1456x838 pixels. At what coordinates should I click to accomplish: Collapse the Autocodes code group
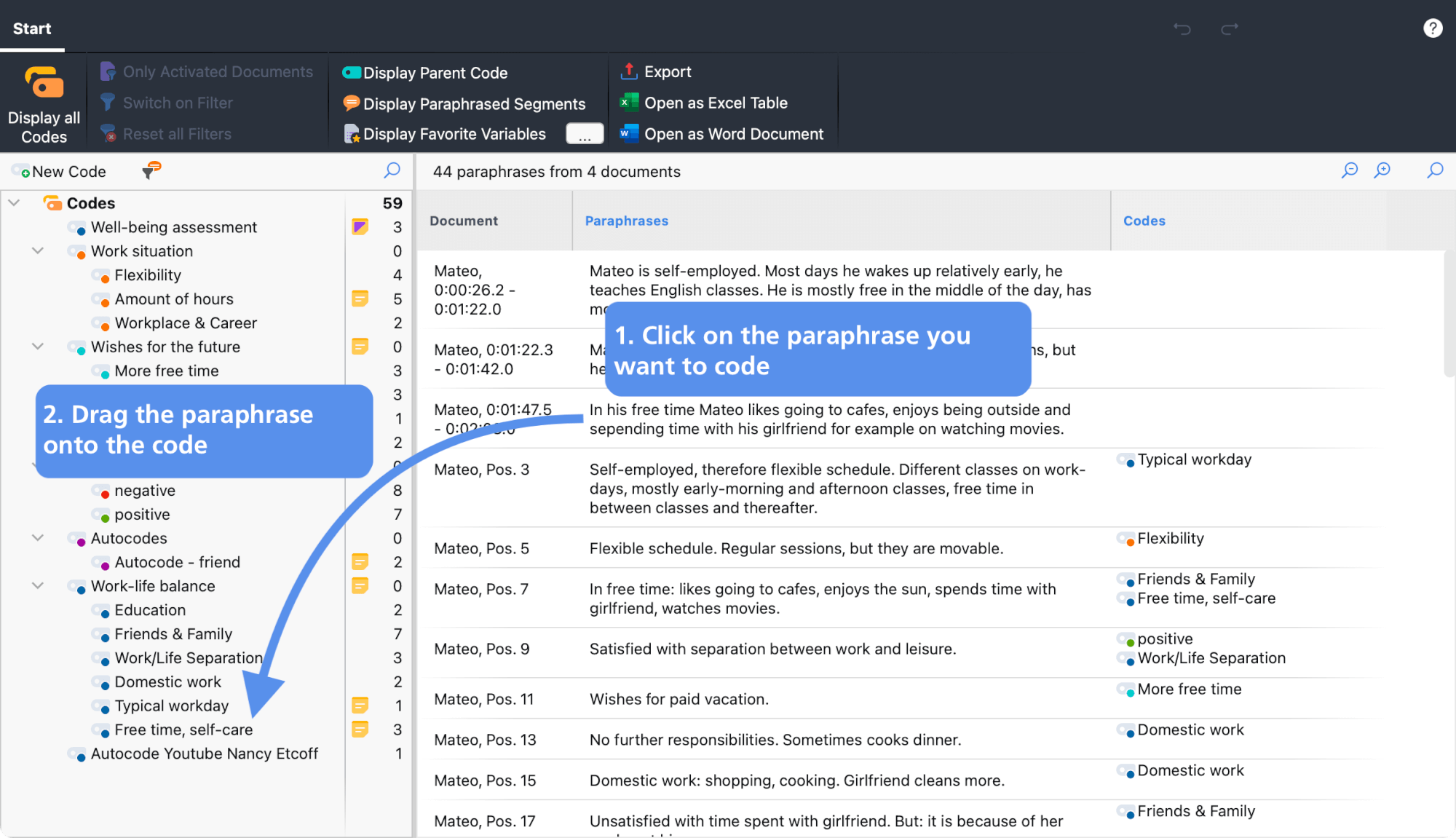tap(38, 538)
